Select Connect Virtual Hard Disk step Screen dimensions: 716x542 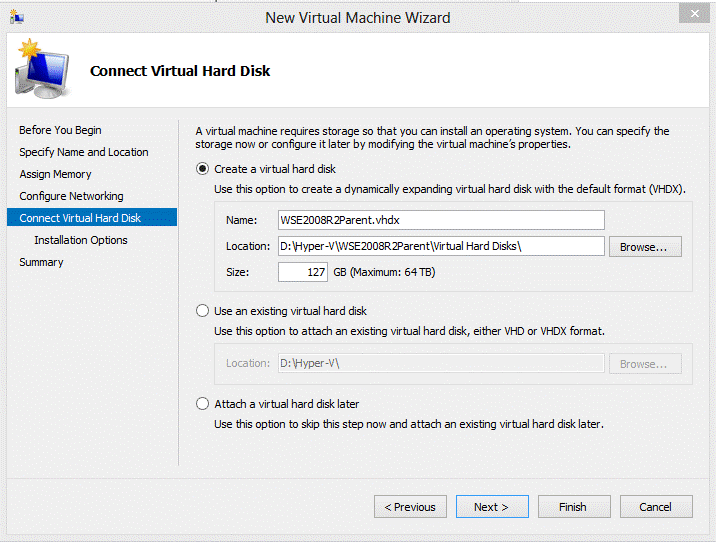click(x=80, y=218)
